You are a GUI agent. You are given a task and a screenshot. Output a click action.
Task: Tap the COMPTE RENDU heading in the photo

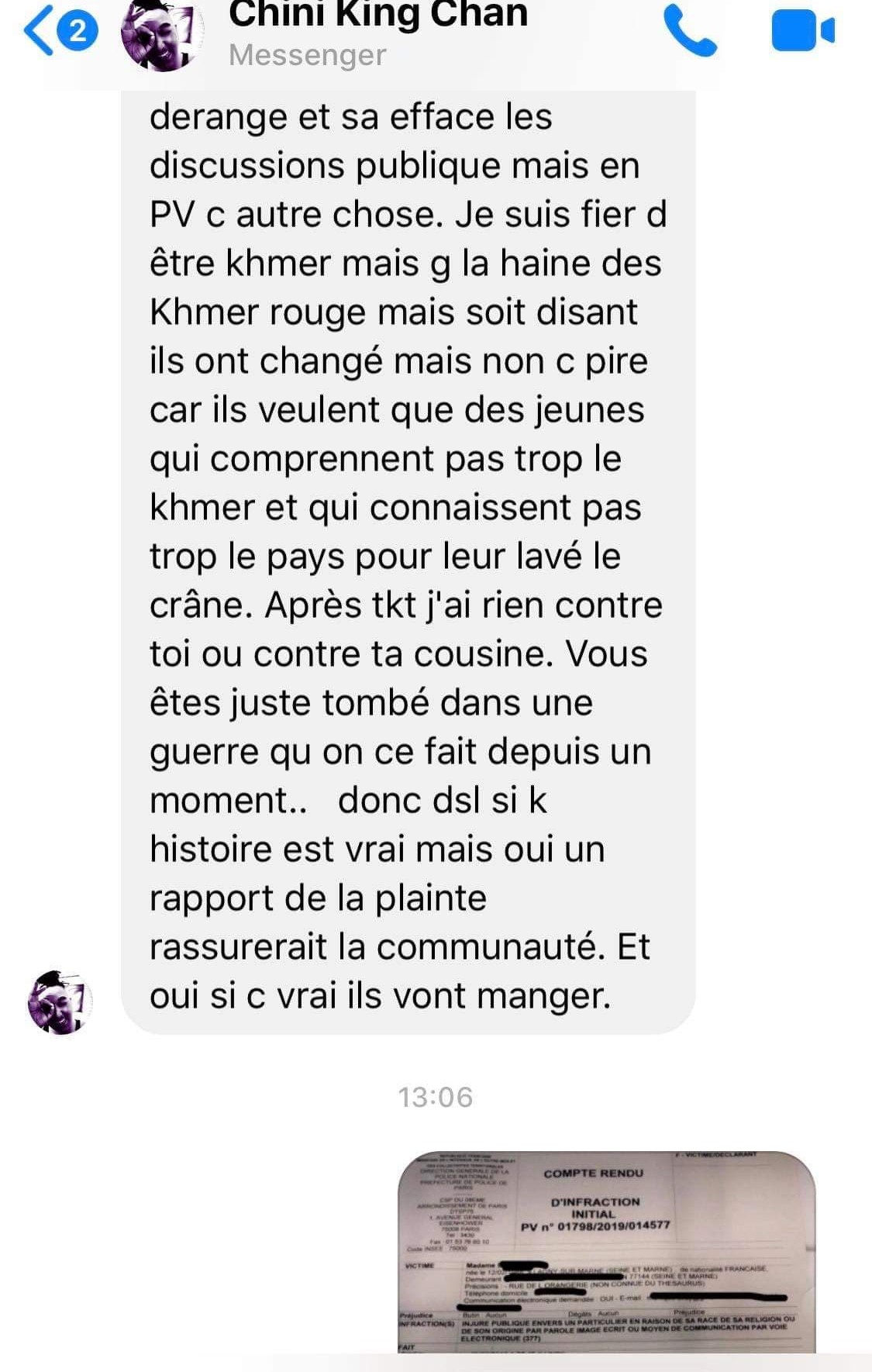point(593,1174)
